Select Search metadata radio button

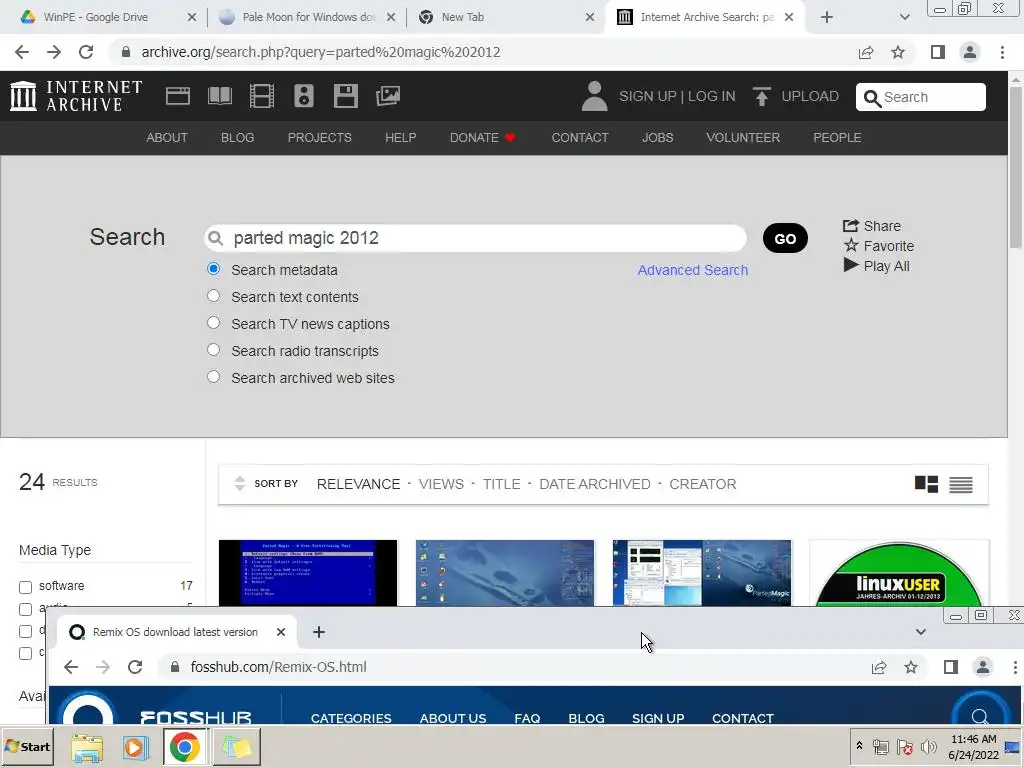coord(214,269)
